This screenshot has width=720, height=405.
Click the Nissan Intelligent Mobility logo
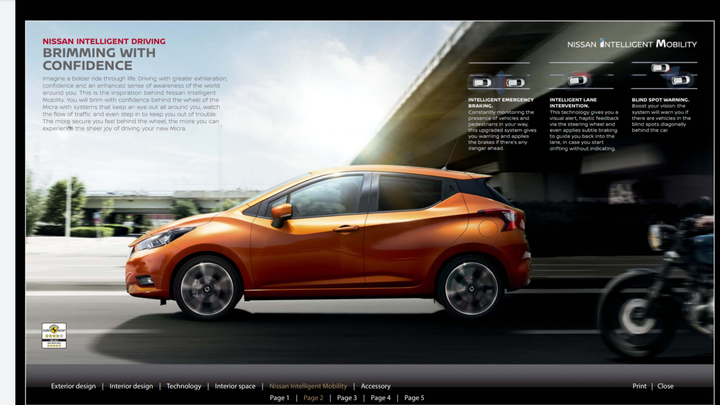coord(632,44)
